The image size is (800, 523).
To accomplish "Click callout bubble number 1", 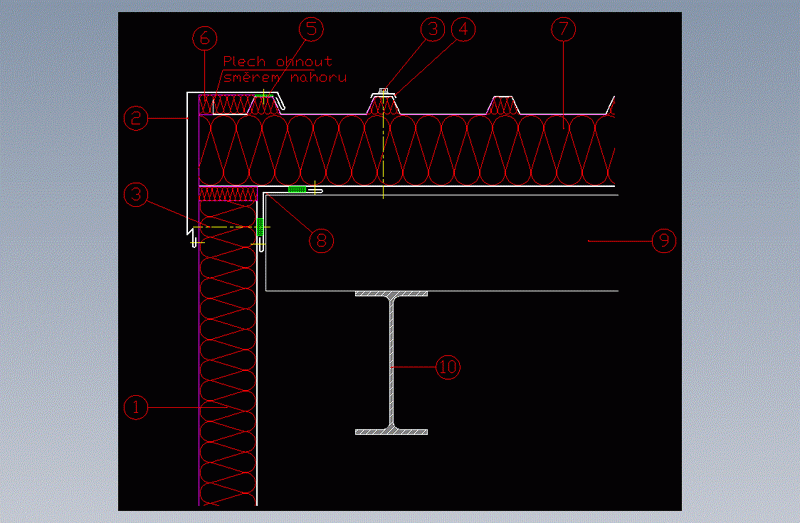I will tap(136, 407).
